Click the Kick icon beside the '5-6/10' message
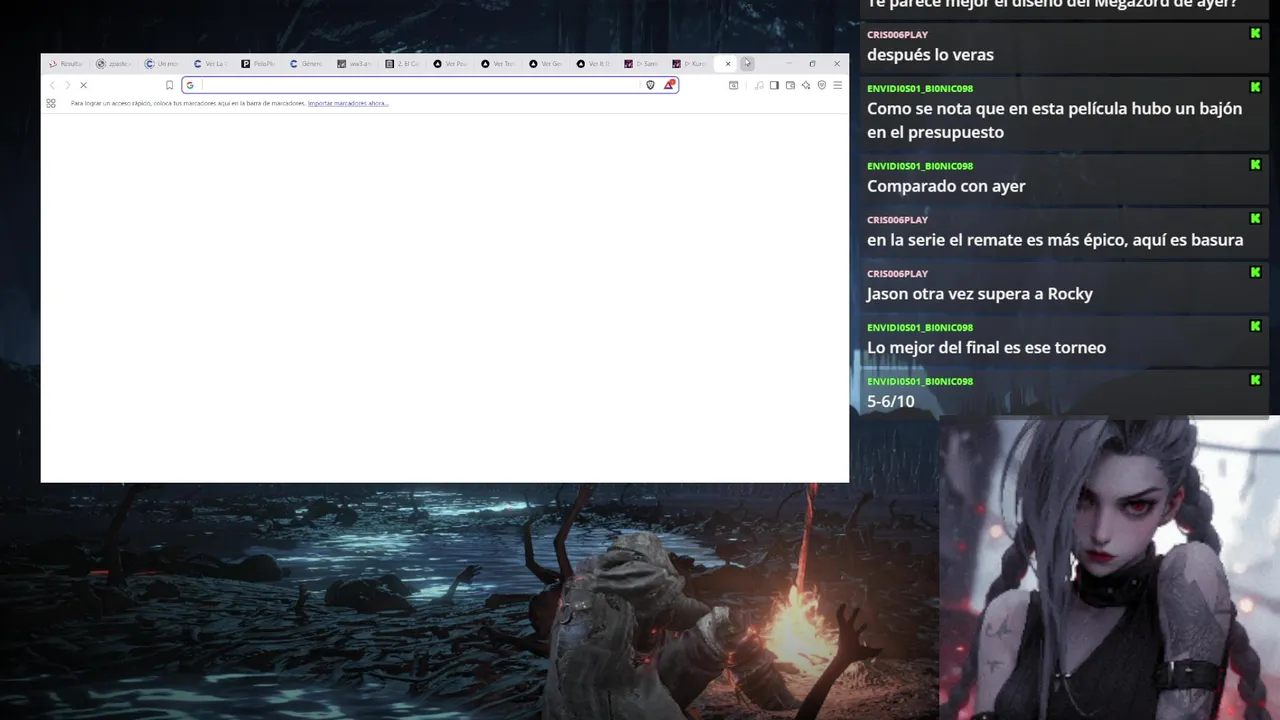 click(x=1255, y=380)
